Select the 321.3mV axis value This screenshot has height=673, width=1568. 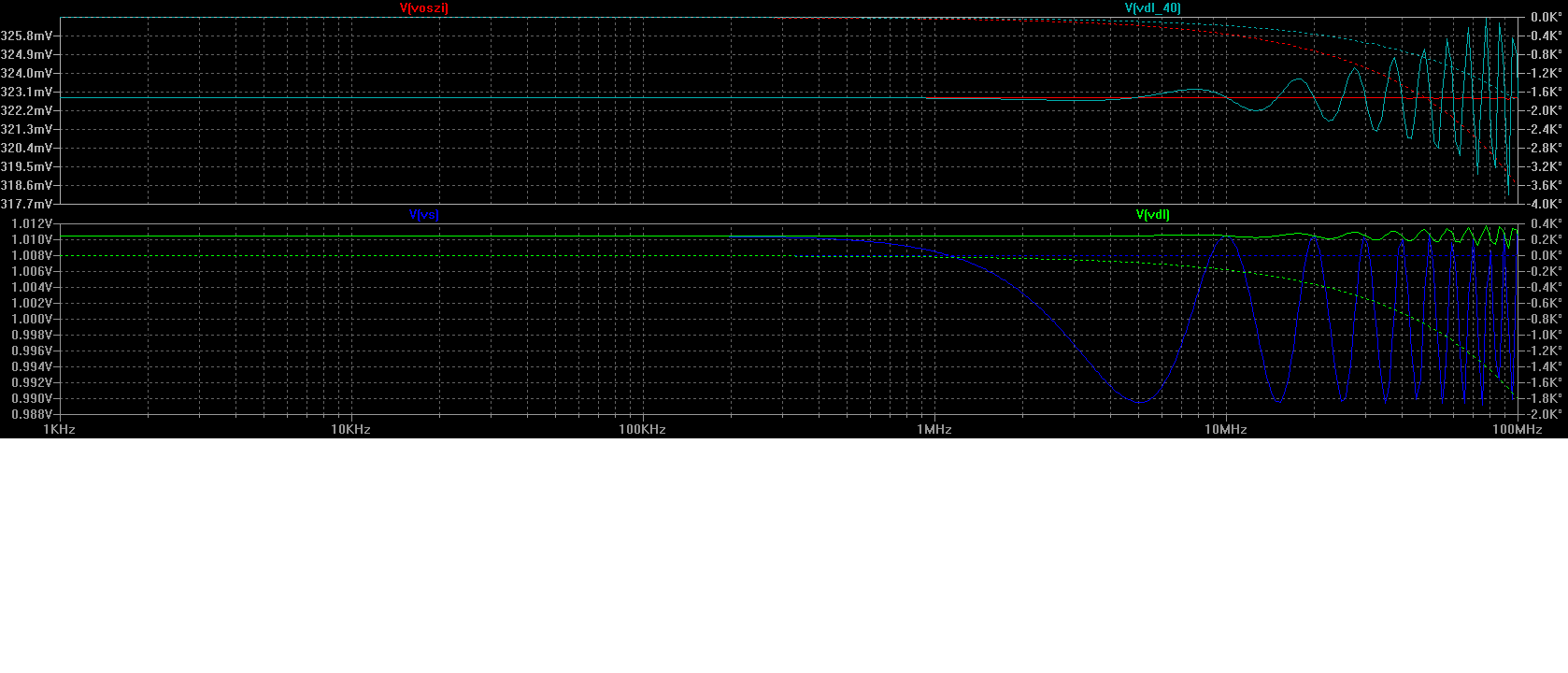(26, 129)
